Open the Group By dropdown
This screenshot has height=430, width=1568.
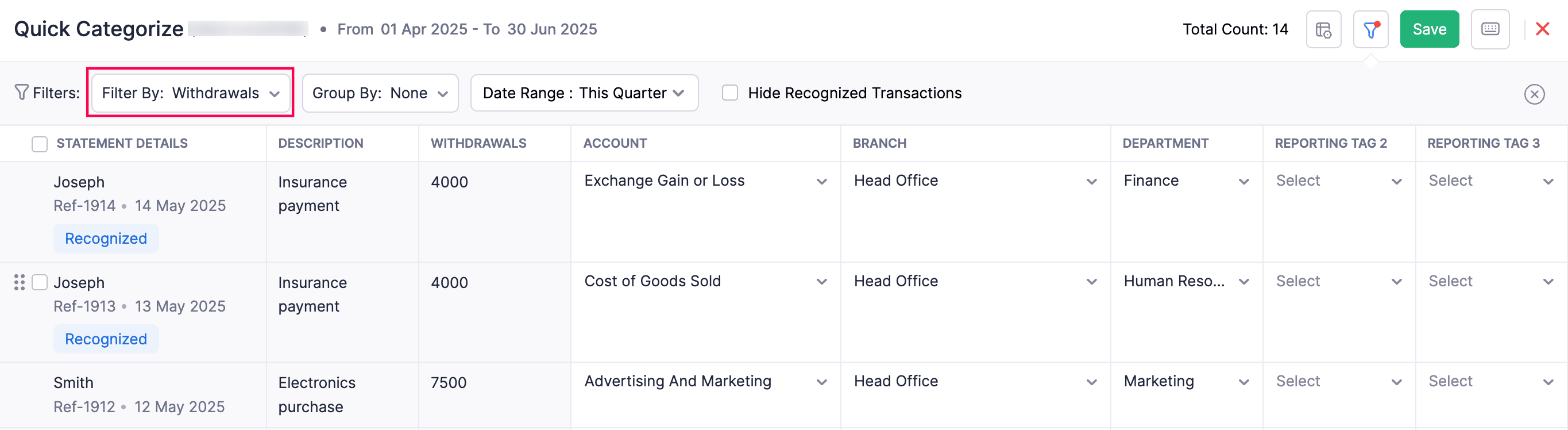coord(380,93)
